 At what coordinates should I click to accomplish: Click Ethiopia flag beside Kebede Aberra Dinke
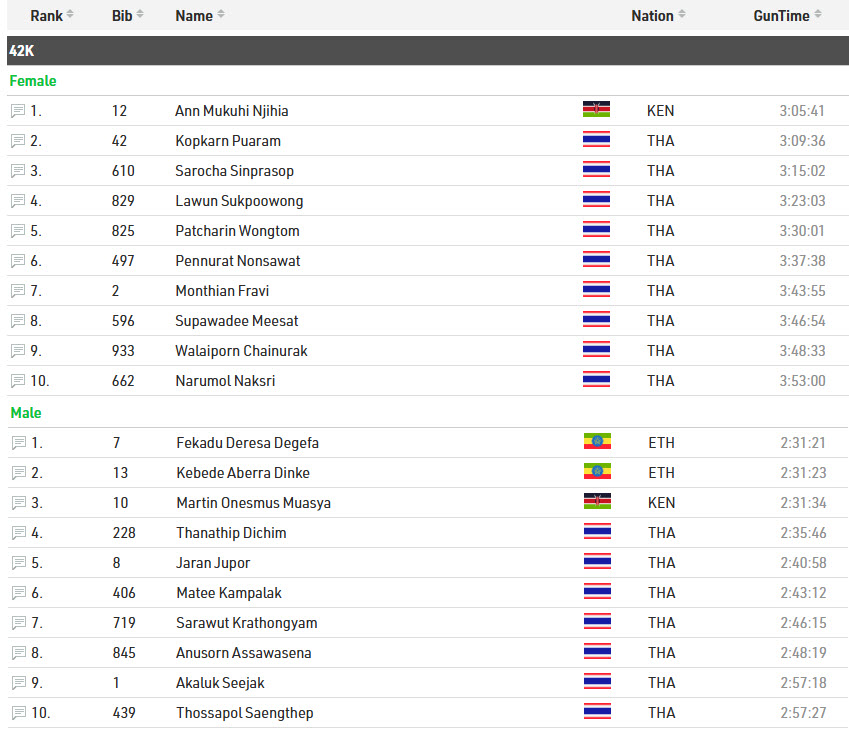pyautogui.click(x=597, y=472)
